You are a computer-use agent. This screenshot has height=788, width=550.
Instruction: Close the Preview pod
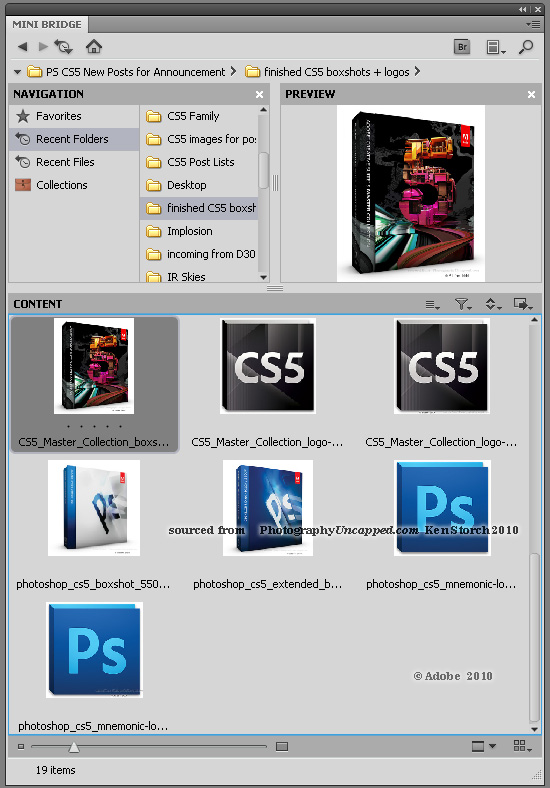tap(531, 94)
